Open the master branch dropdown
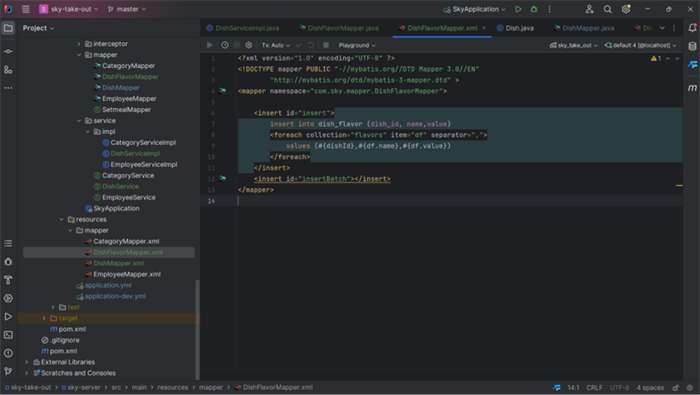This screenshot has height=395, width=700. pos(127,9)
